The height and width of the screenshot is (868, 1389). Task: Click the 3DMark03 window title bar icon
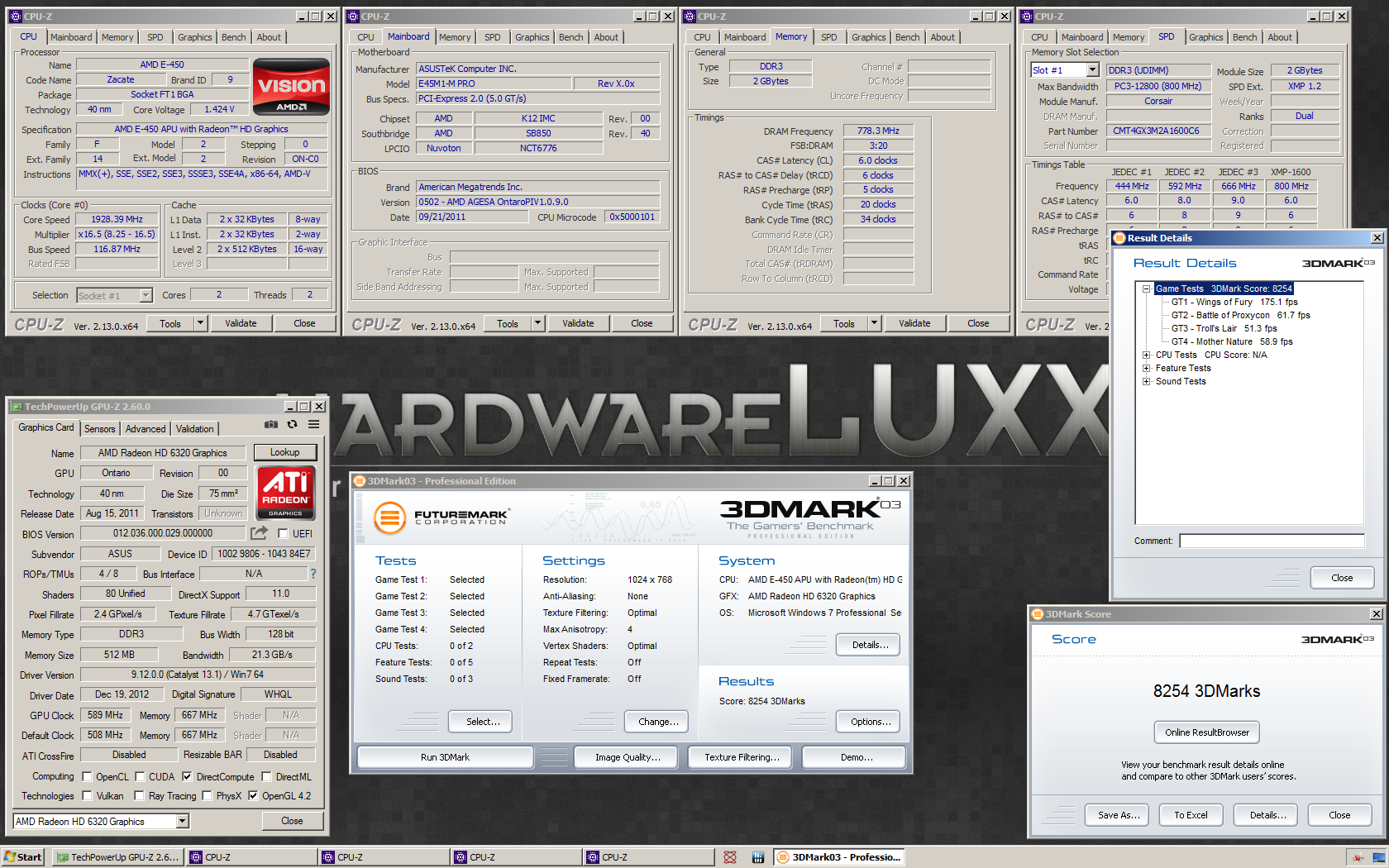[x=360, y=481]
